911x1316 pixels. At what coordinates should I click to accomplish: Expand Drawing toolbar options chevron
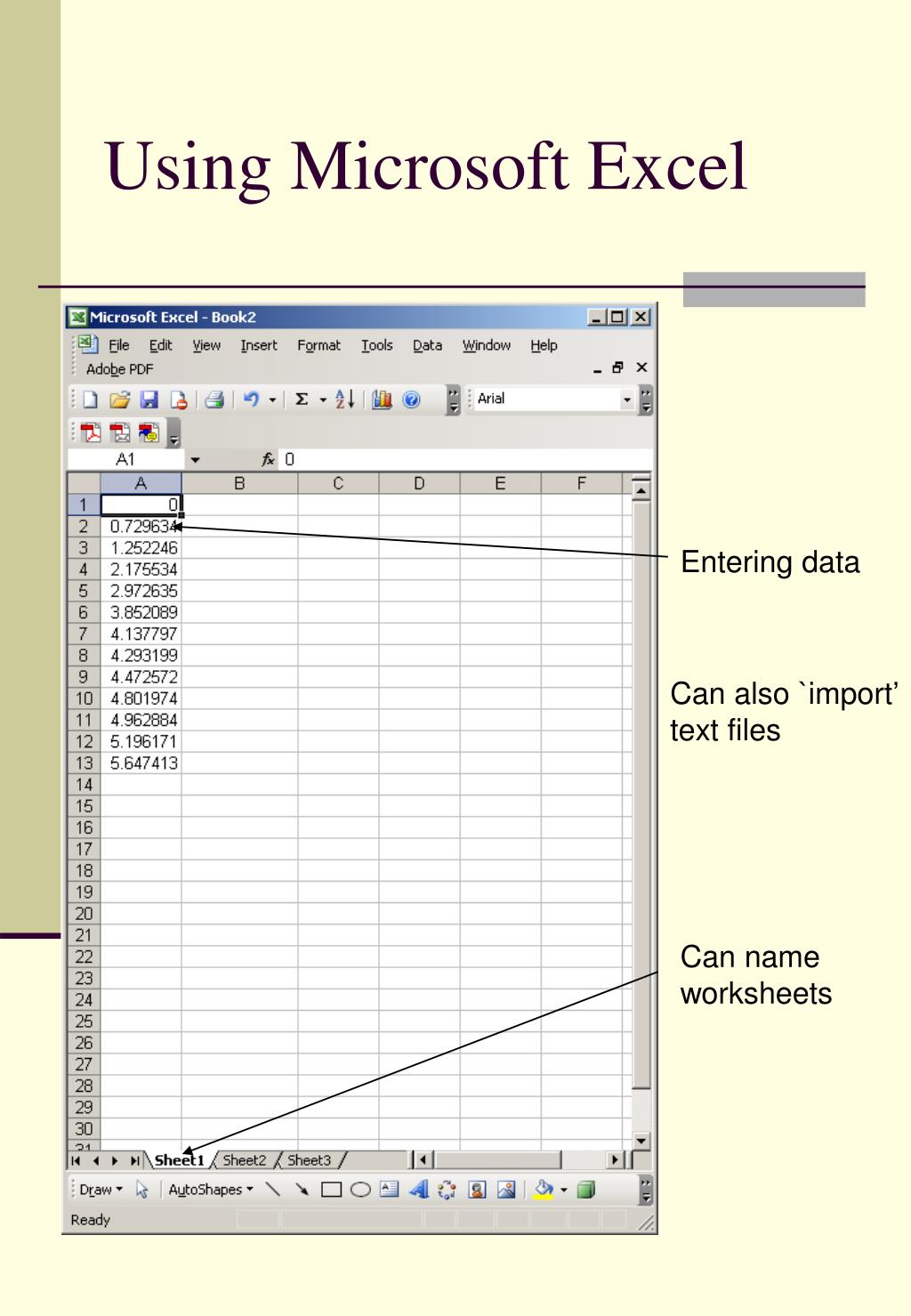pos(646,1191)
